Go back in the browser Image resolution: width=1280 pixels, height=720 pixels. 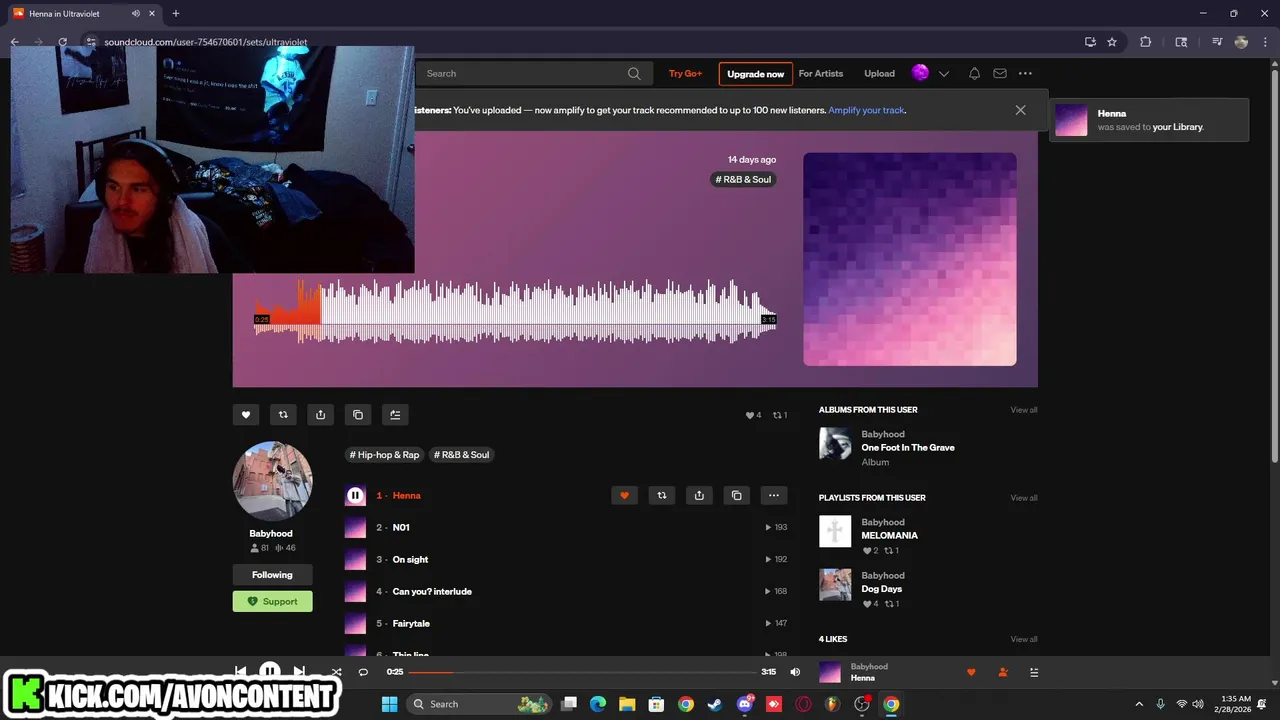[15, 42]
